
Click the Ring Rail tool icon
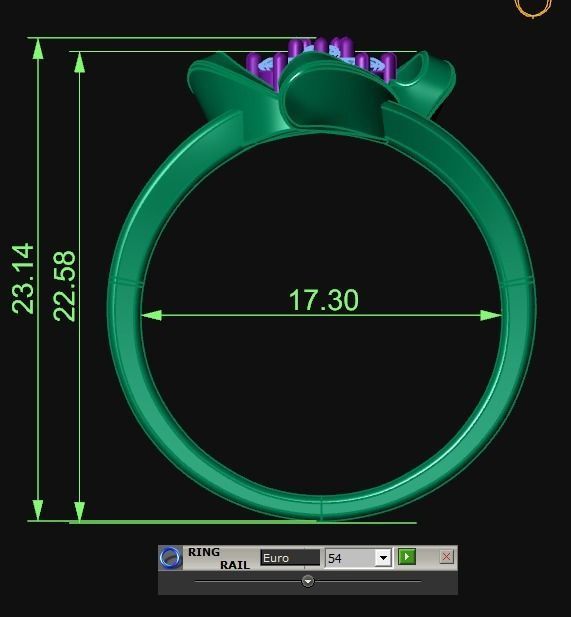pyautogui.click(x=171, y=558)
